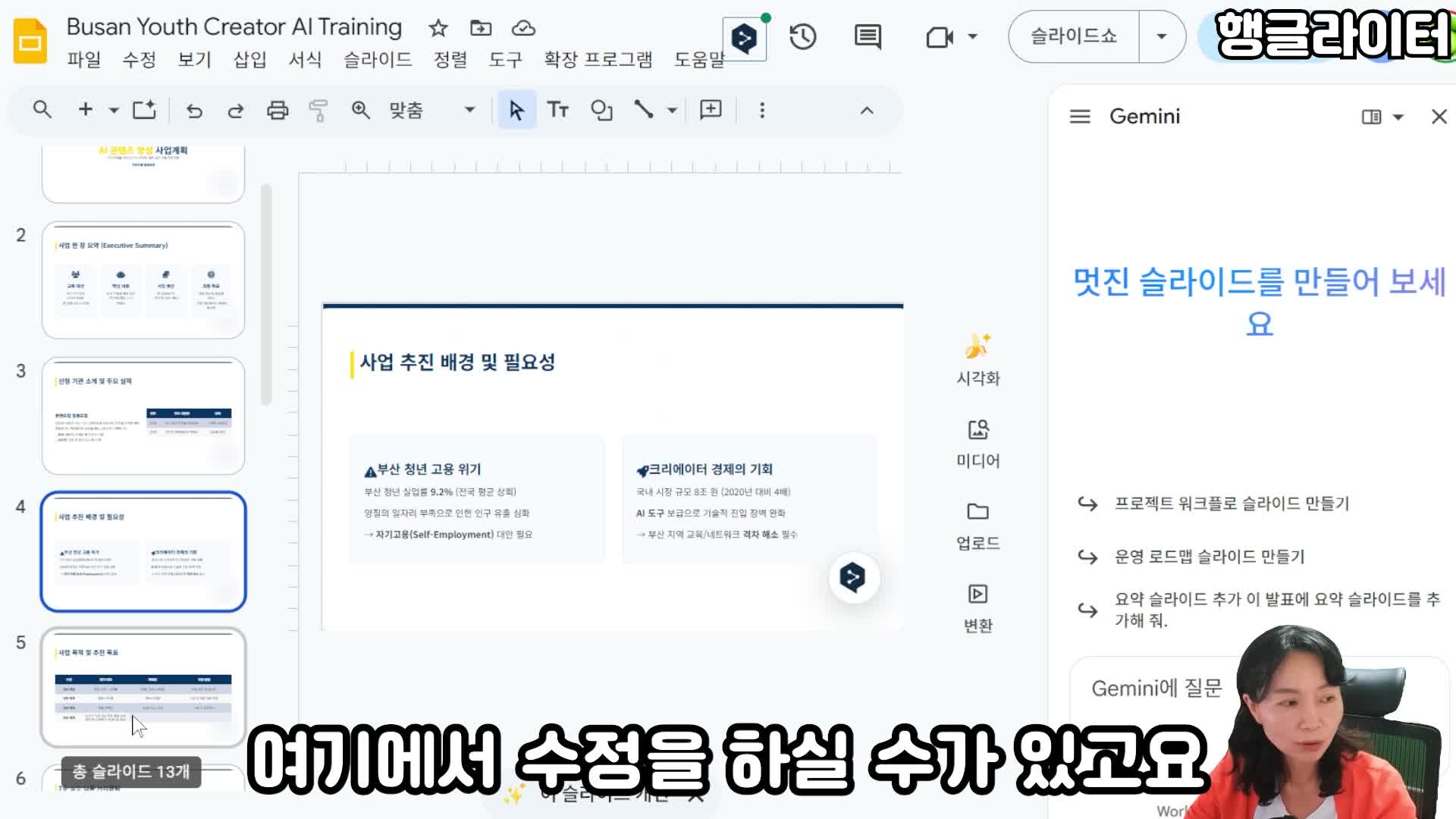Click the blue hexagon extension badge on slide
1456x819 pixels.
pos(853,578)
